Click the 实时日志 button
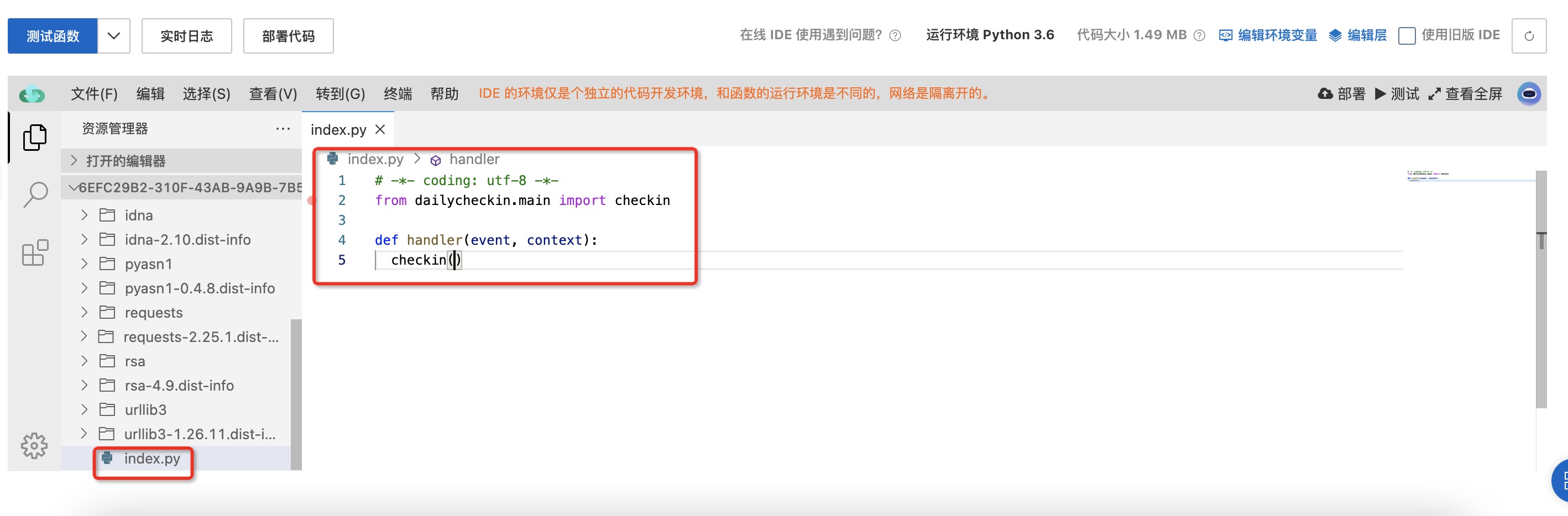The image size is (1568, 516). 187,36
